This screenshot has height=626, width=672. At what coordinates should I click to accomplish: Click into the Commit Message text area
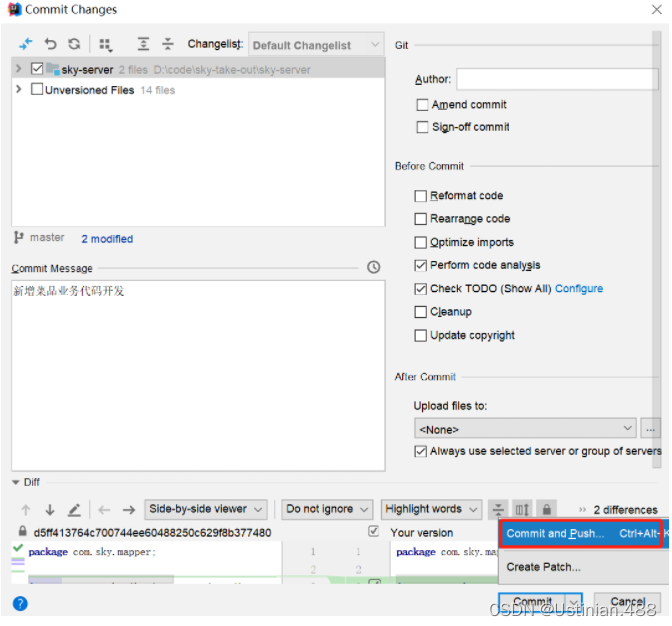coord(198,376)
